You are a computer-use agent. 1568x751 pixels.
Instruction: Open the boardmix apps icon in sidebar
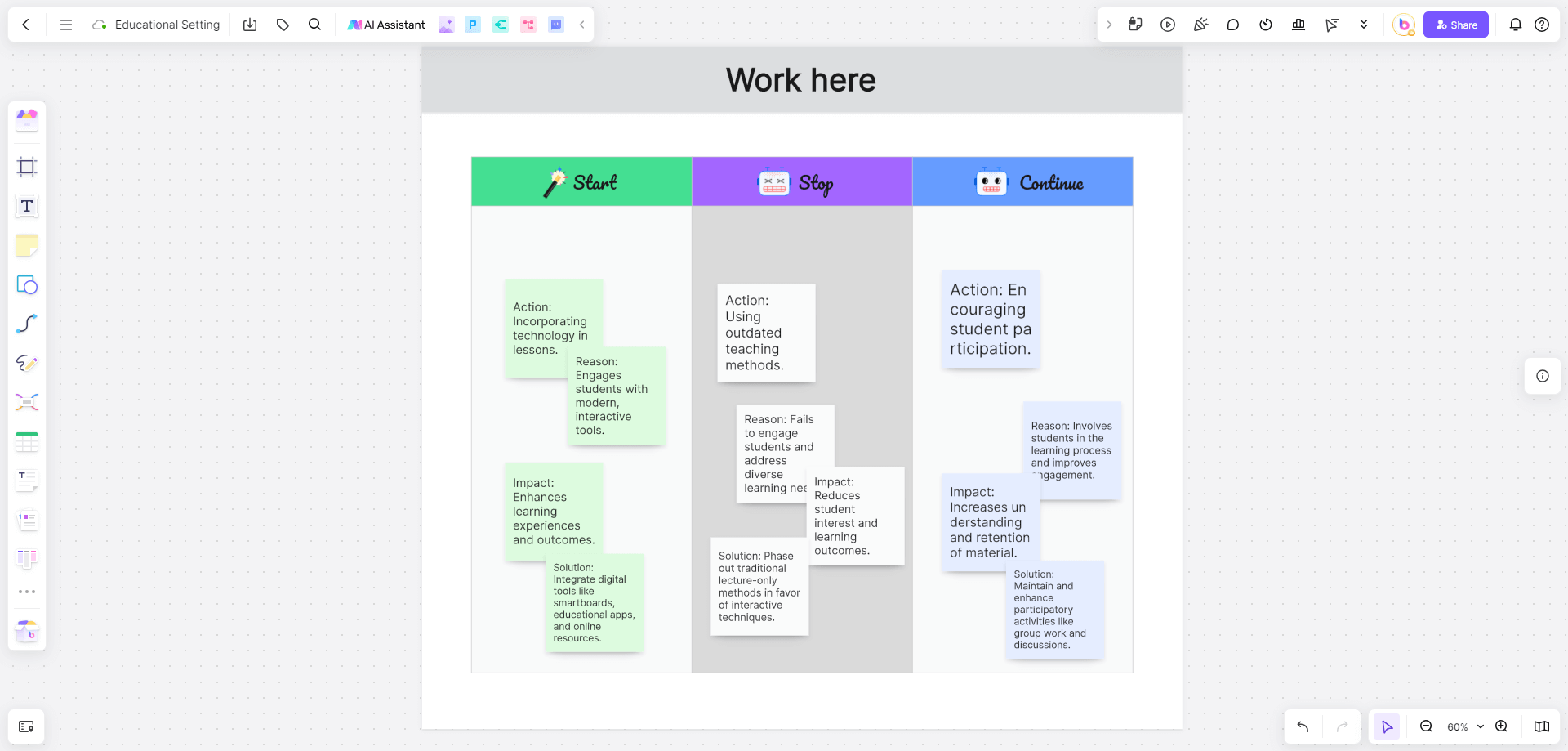tap(27, 631)
